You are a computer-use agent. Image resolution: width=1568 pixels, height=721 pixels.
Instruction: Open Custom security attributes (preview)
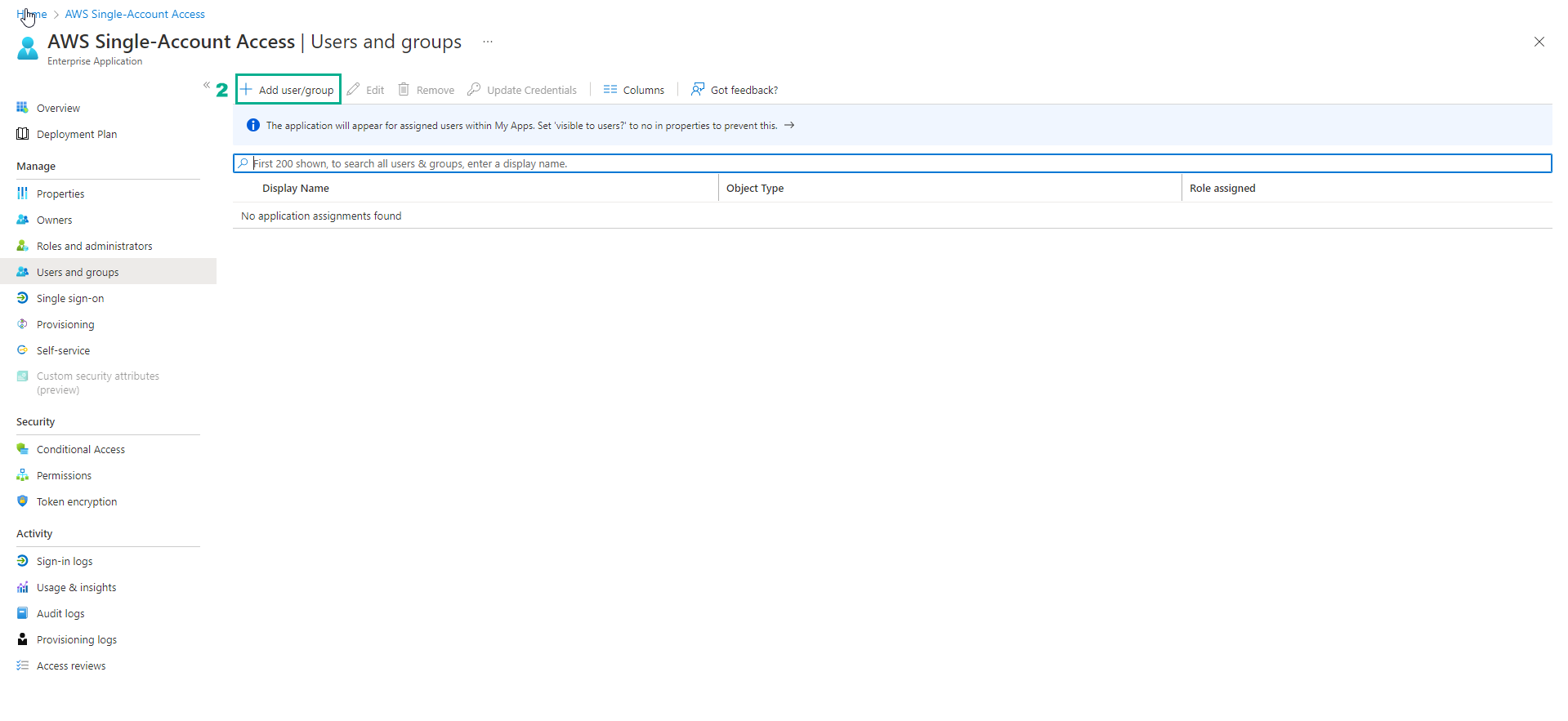98,383
